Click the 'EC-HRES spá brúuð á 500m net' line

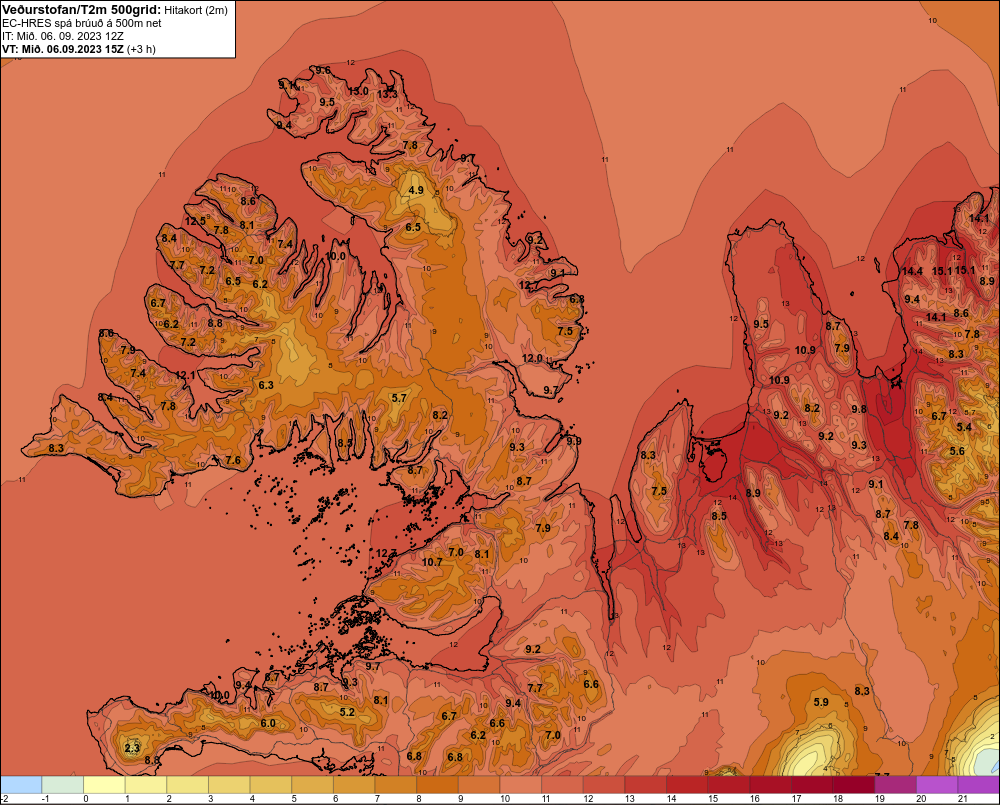(x=82, y=24)
